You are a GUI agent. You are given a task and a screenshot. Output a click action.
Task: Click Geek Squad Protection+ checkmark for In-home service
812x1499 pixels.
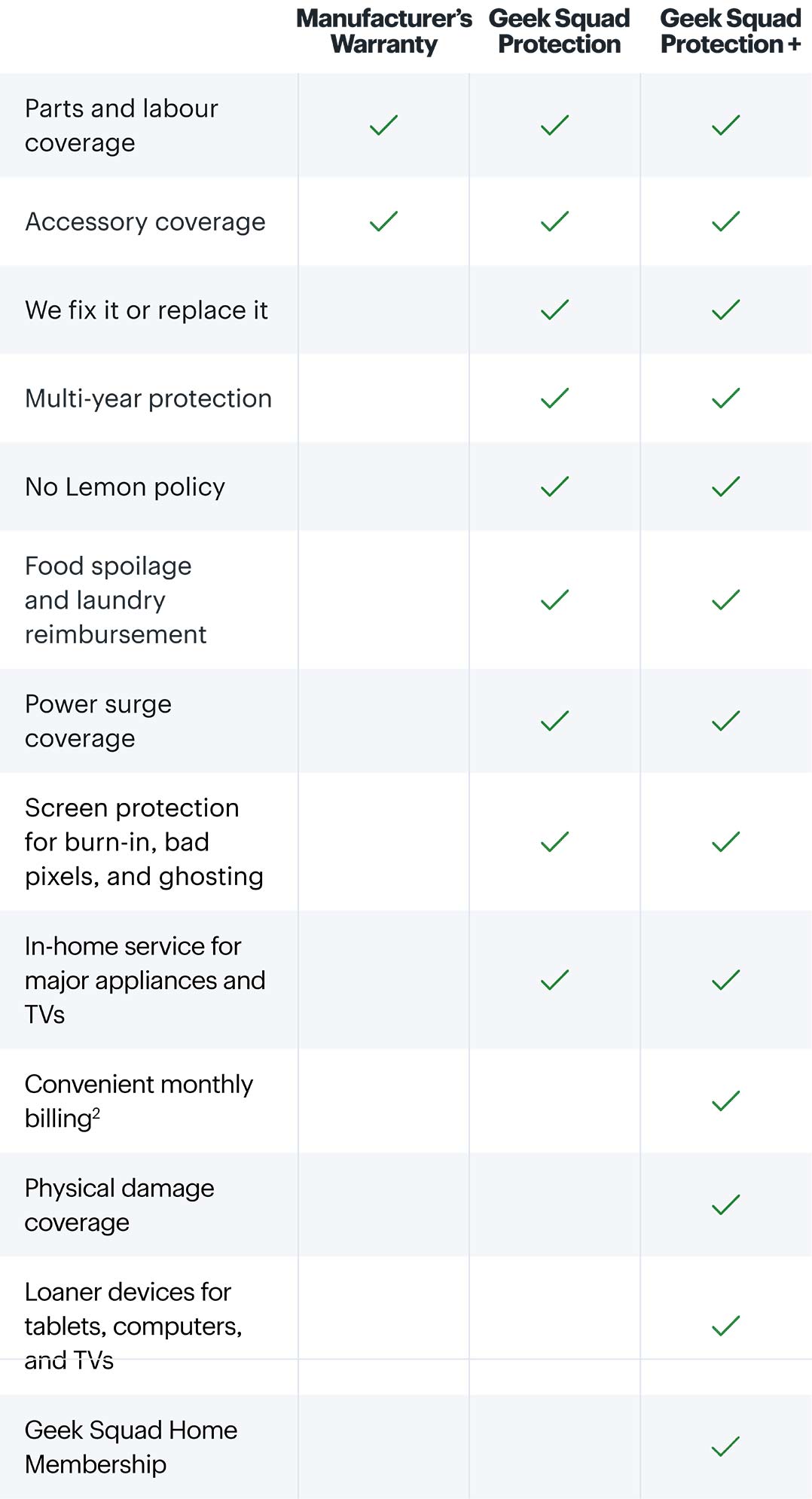tap(725, 980)
